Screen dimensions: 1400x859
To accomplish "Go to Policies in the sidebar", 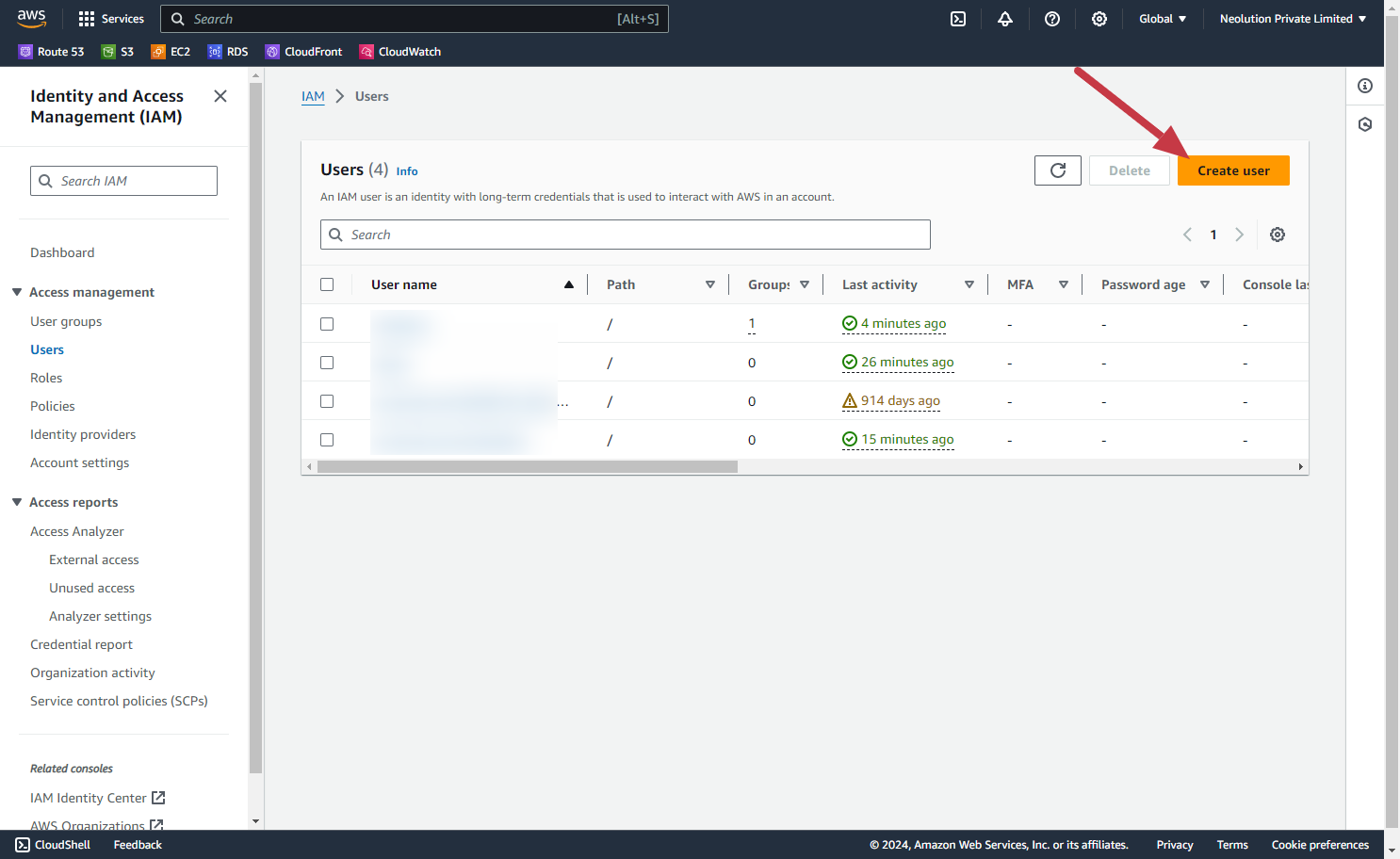I will pos(53,406).
